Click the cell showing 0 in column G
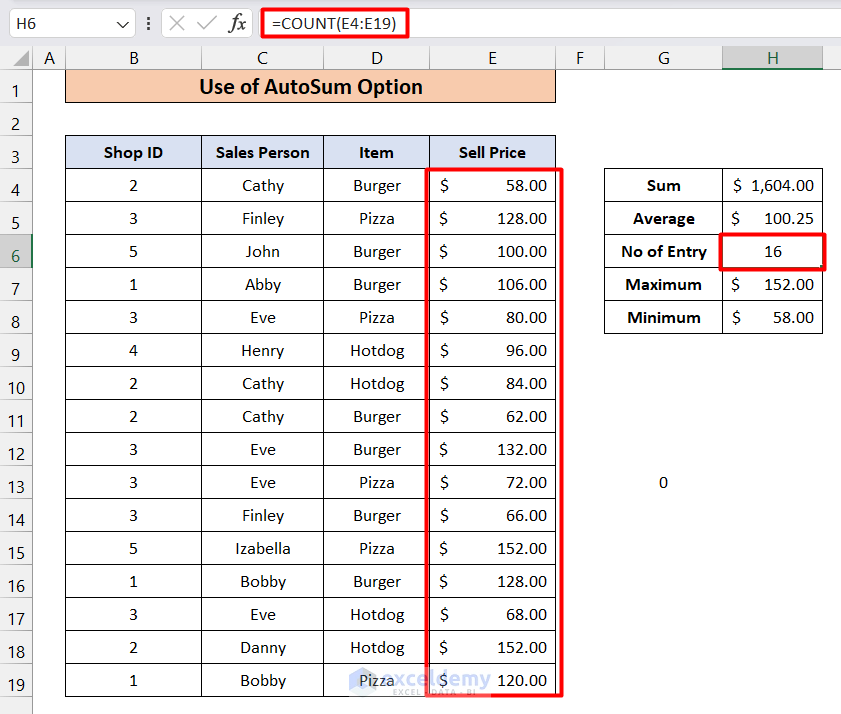 663,483
